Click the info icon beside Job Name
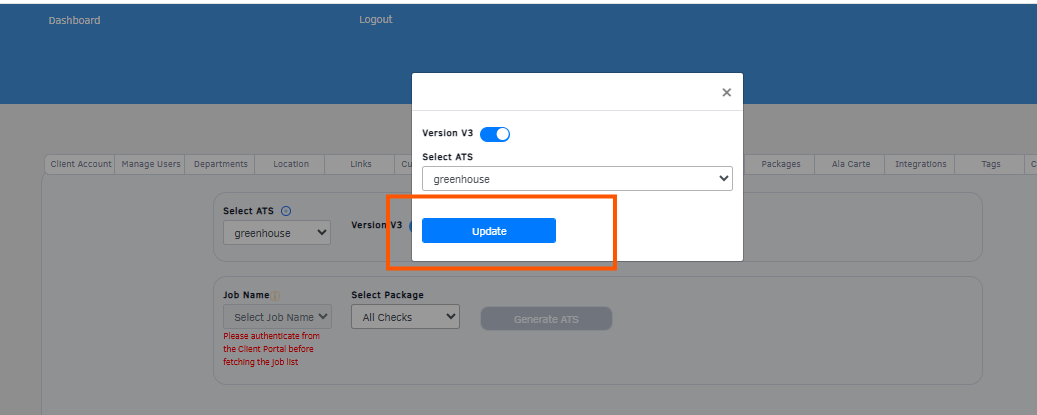 [x=276, y=296]
